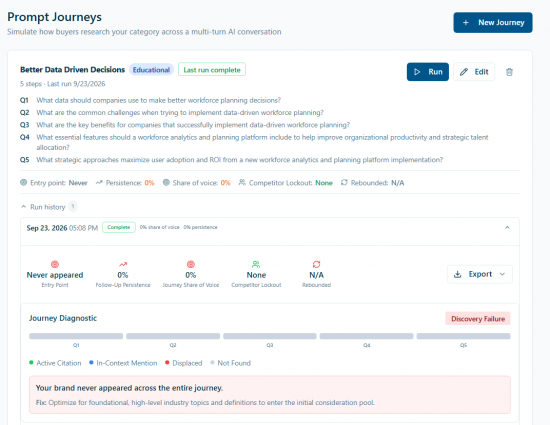Run the Better Data Driven Decisions journey
Image resolution: width=550 pixels, height=425 pixels.
tap(428, 72)
